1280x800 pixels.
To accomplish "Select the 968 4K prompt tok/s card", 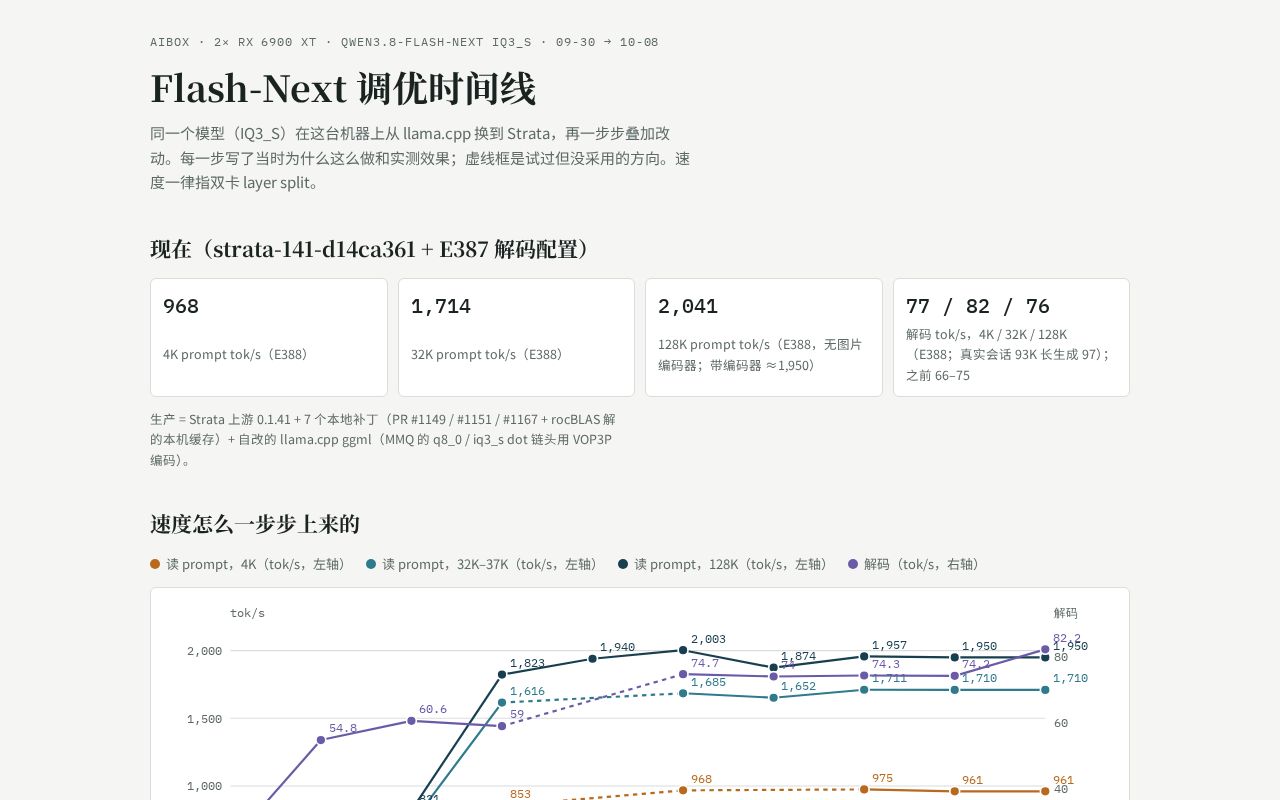I will click(x=269, y=337).
